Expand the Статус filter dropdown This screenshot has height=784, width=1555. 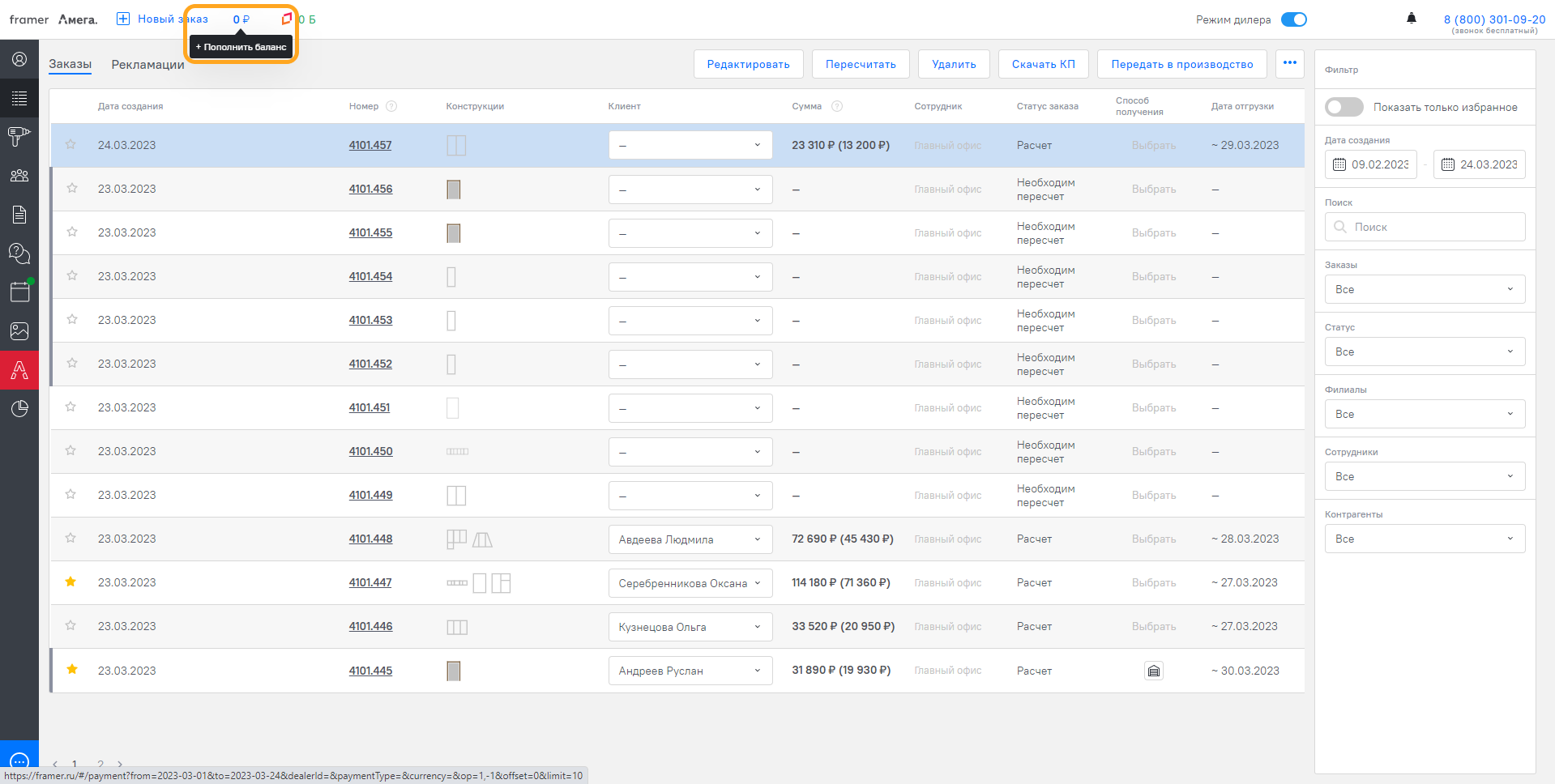[1425, 352]
